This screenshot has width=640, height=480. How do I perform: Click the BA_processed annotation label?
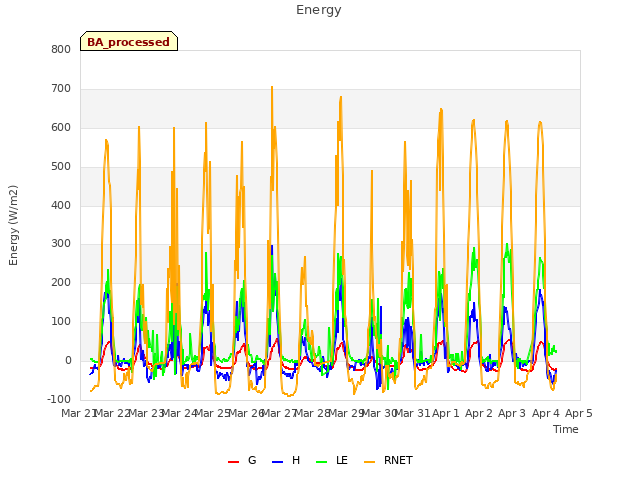[129, 42]
